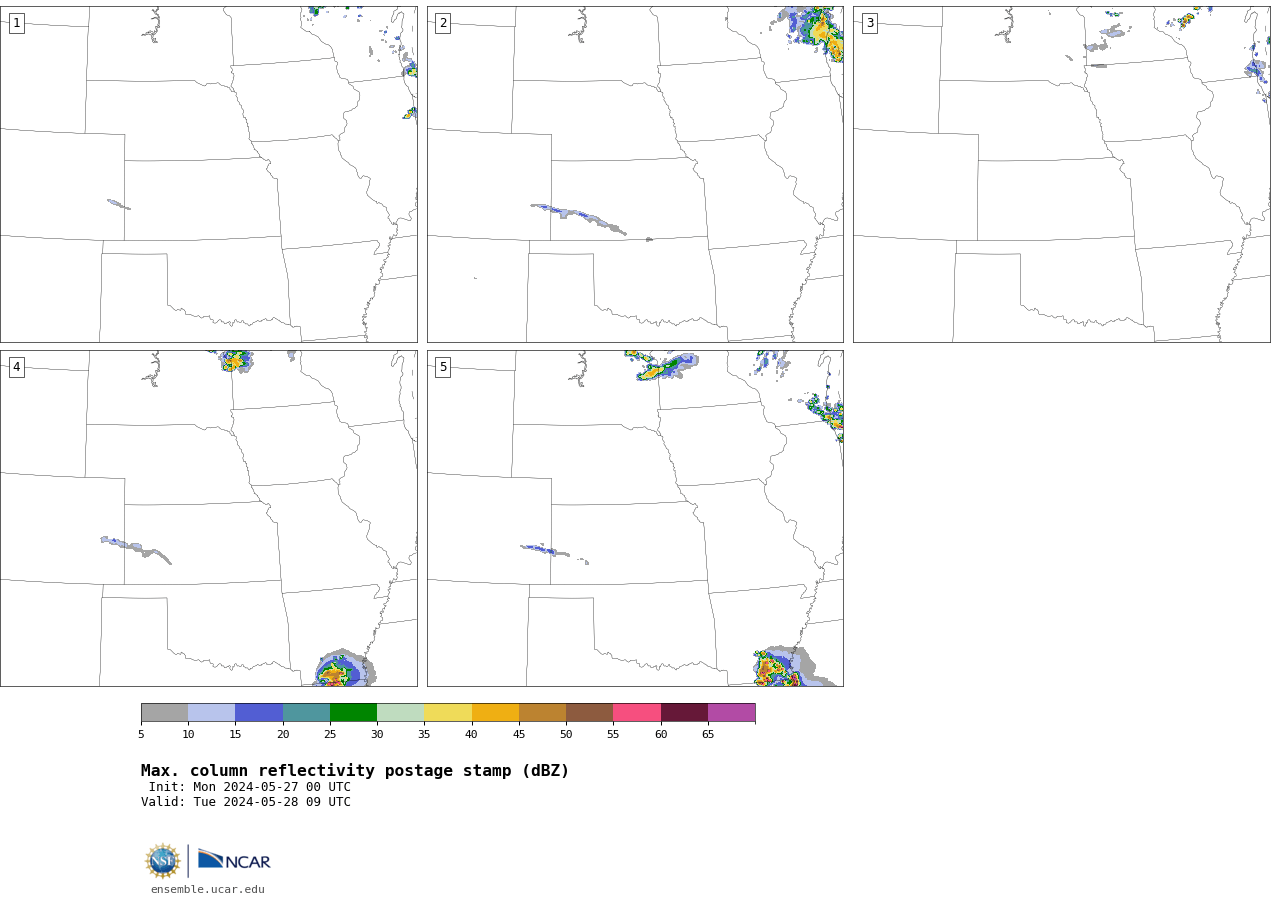Screen dimensions: 1280x901
Task: Click the brown 50-55 dBZ swatch
Action: coord(589,713)
